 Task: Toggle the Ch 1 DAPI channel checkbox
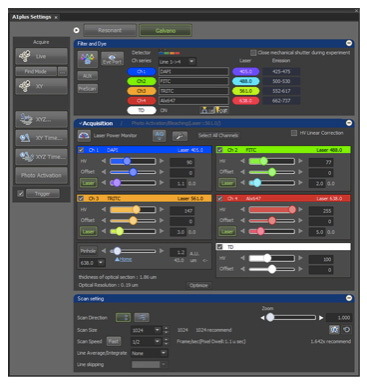coord(81,150)
